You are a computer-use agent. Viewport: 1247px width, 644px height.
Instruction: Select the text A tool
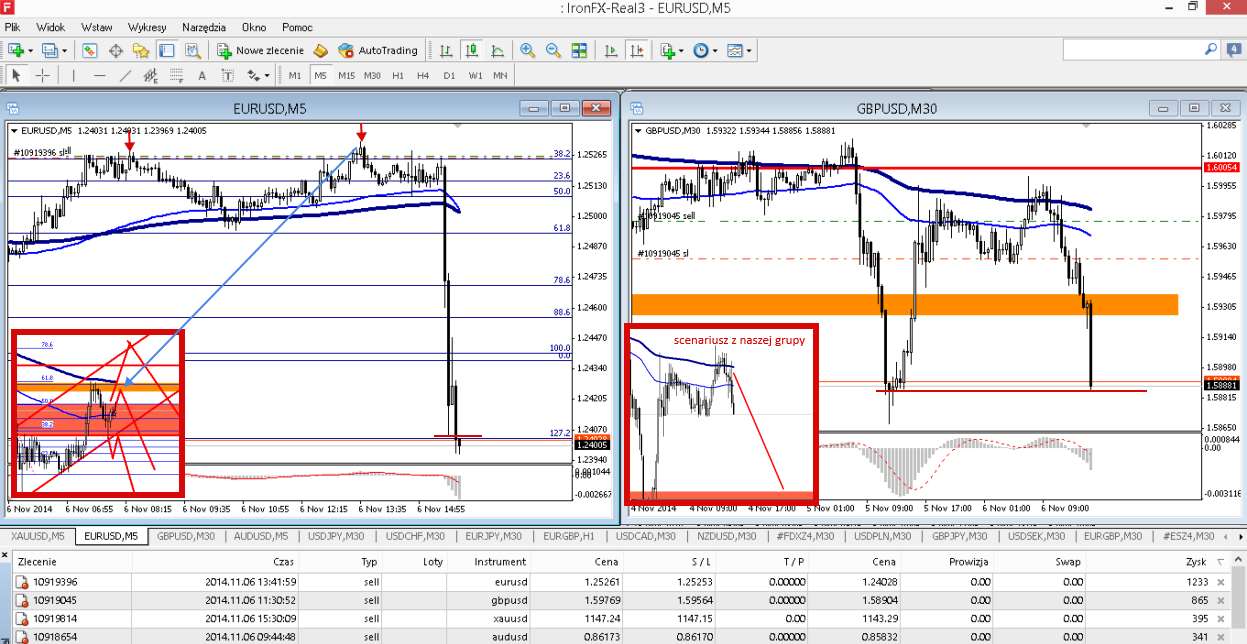pos(202,75)
